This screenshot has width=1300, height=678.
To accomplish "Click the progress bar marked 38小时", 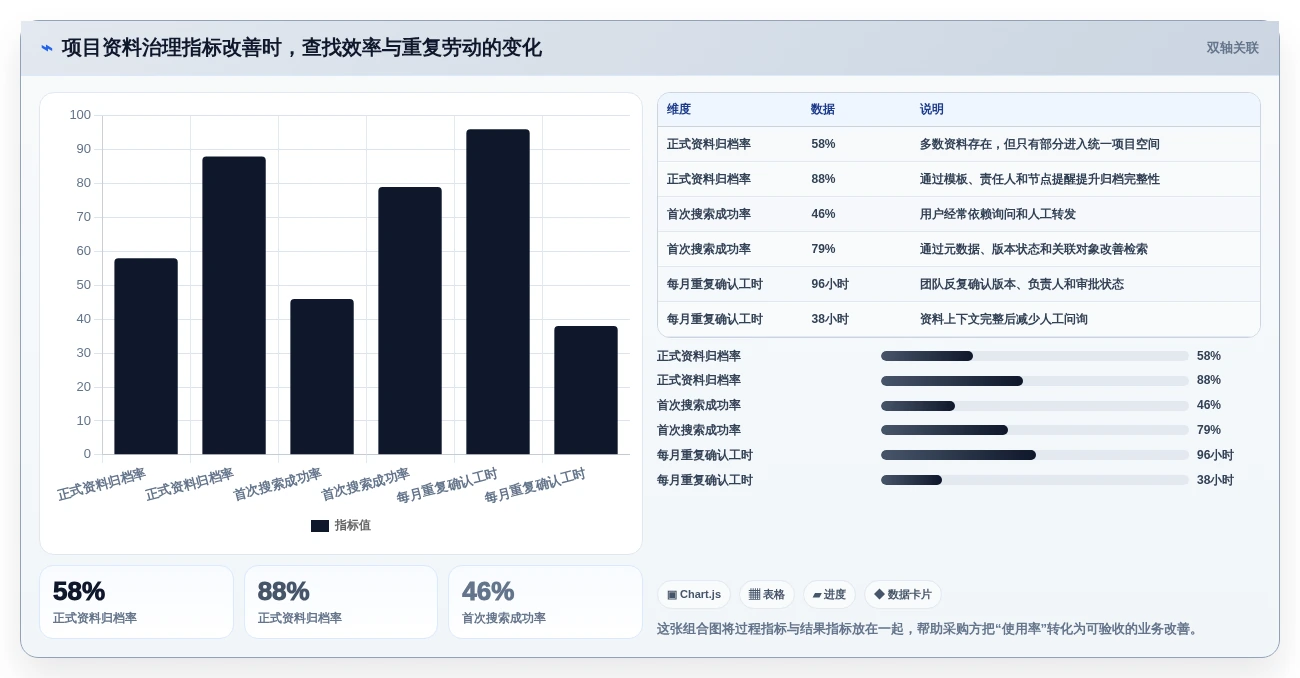I will coord(1035,480).
